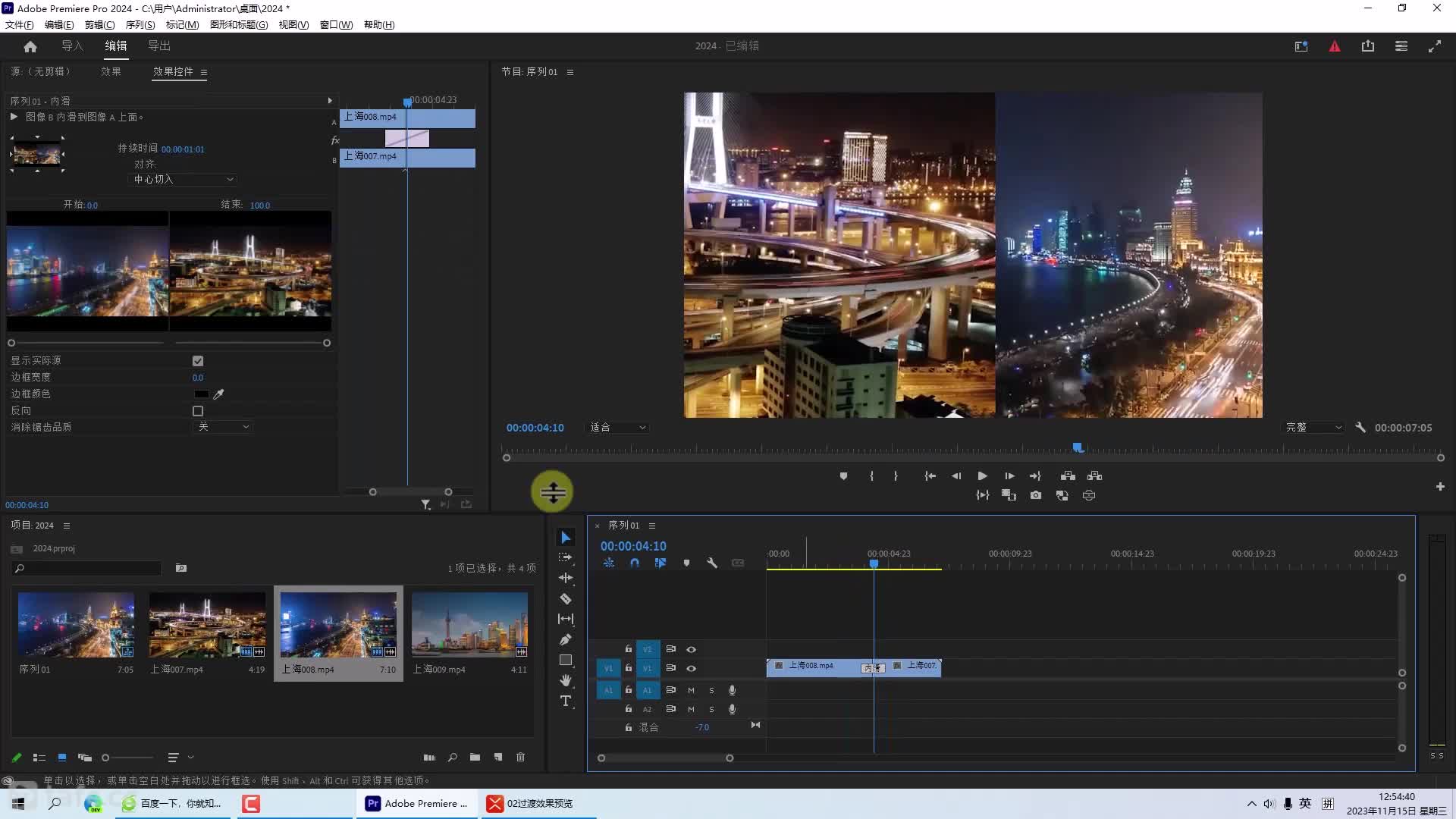Open the 适合 zoom level dropdown

[x=618, y=428]
